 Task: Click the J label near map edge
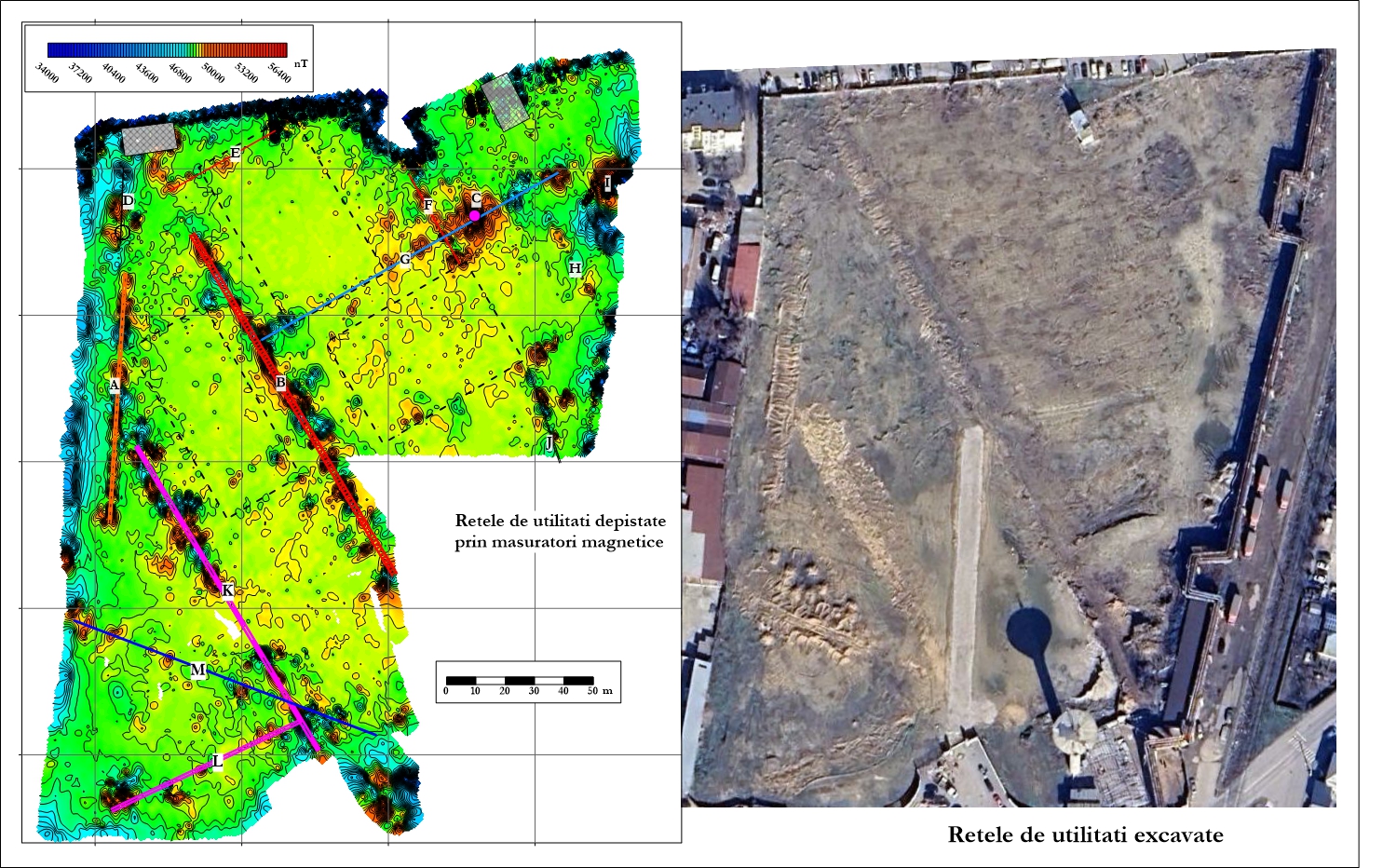(x=549, y=442)
